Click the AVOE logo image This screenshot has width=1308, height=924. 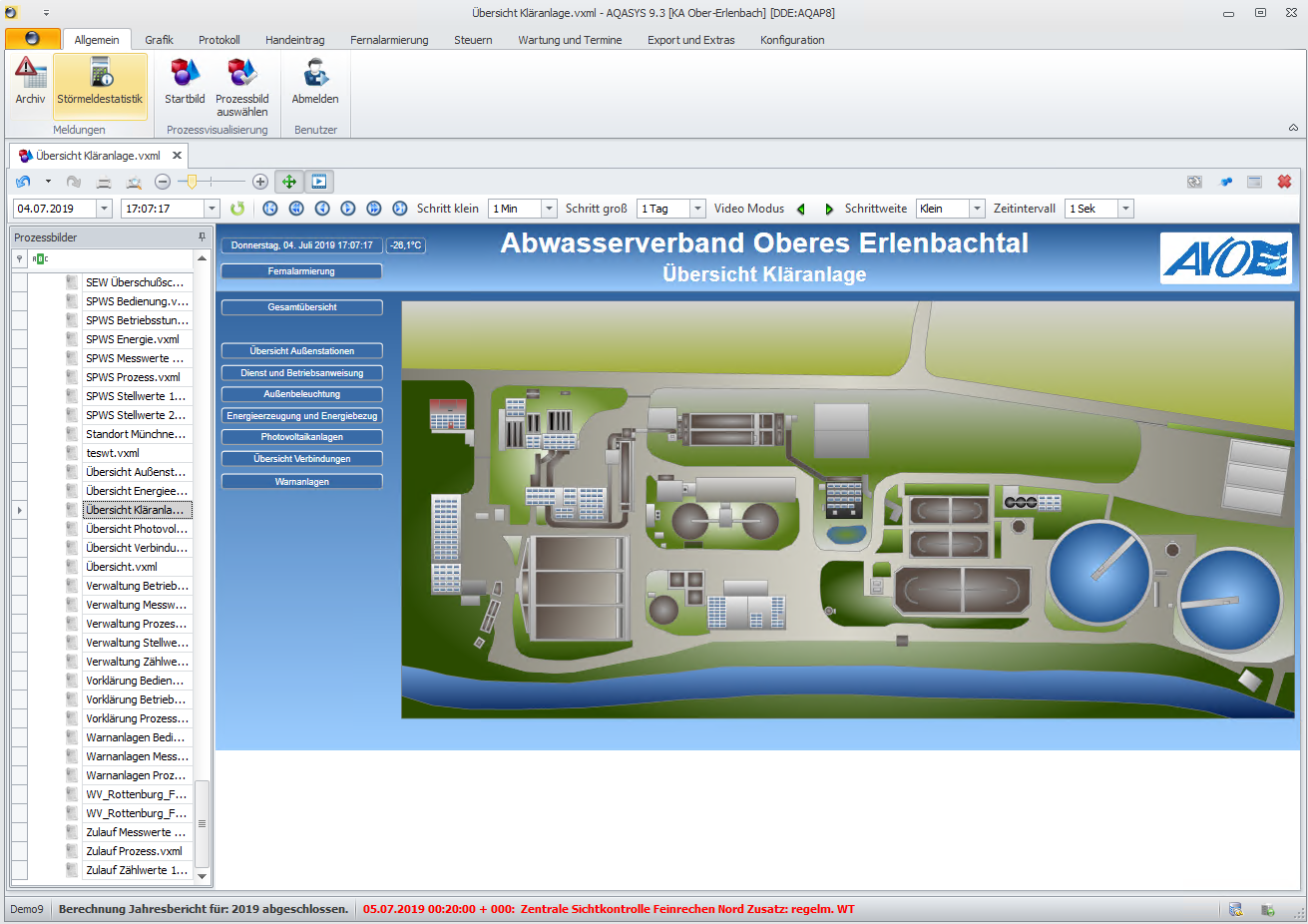pyautogui.click(x=1226, y=258)
